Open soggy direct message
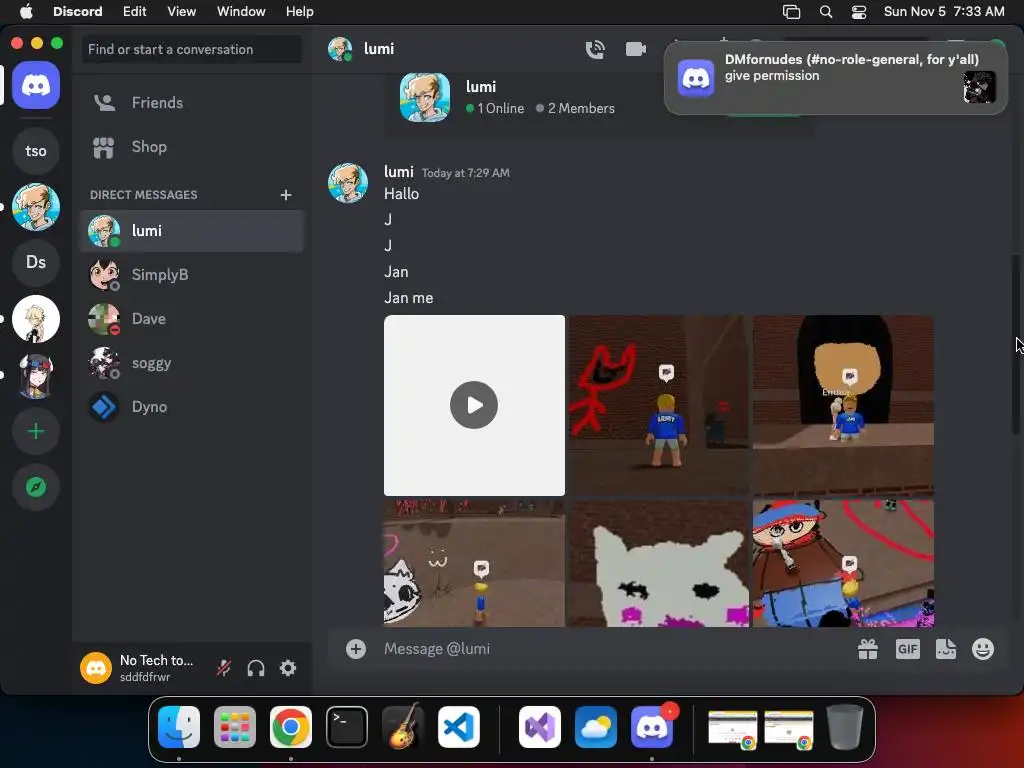The height and width of the screenshot is (768, 1024). pos(192,362)
